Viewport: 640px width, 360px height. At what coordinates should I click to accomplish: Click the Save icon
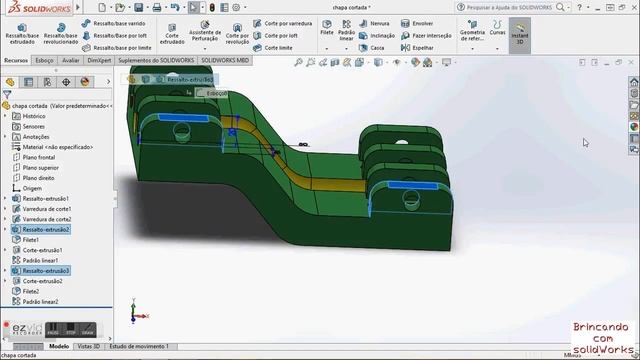pyautogui.click(x=139, y=7)
